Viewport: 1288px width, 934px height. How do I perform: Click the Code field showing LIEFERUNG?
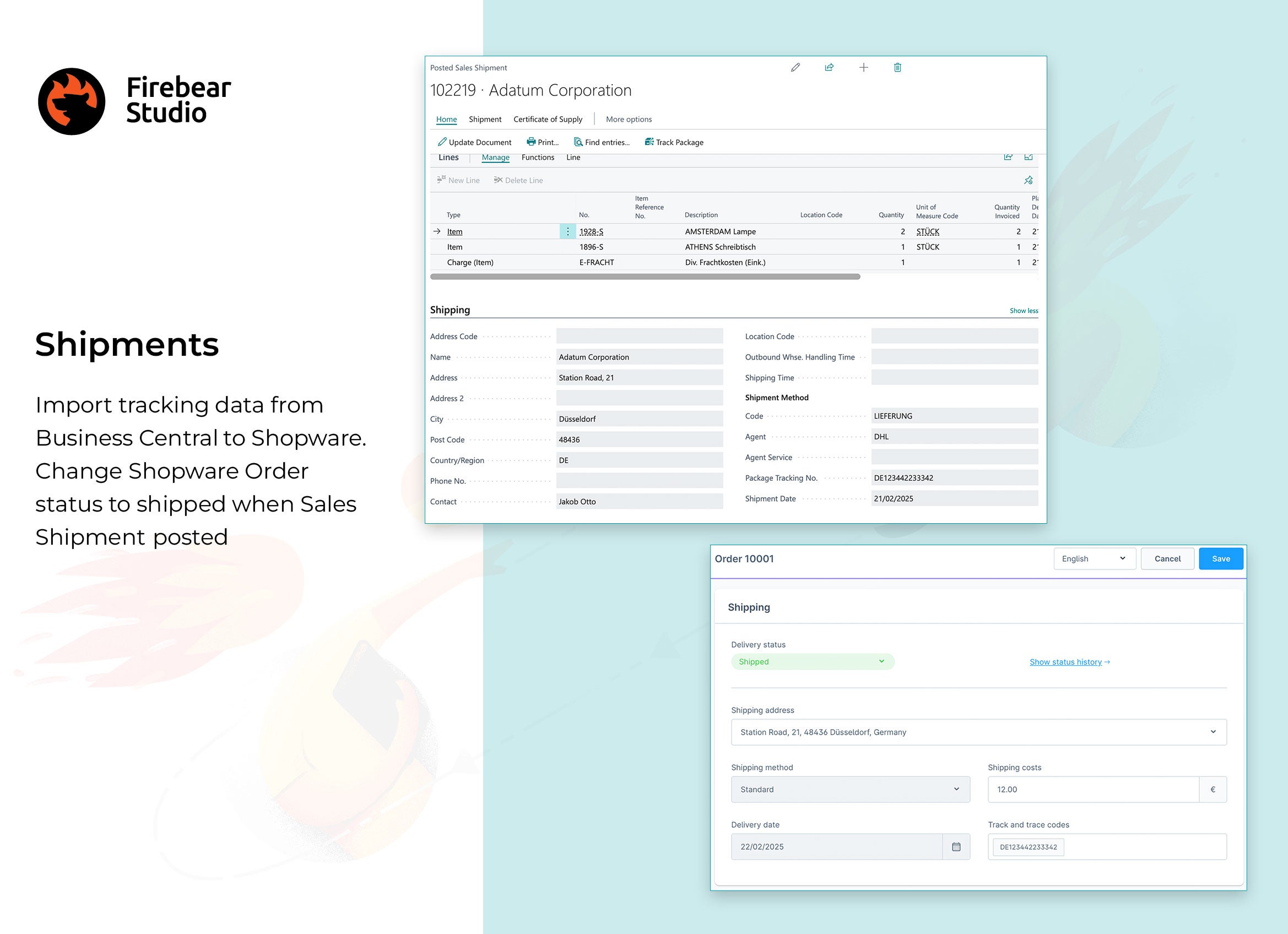coord(954,416)
